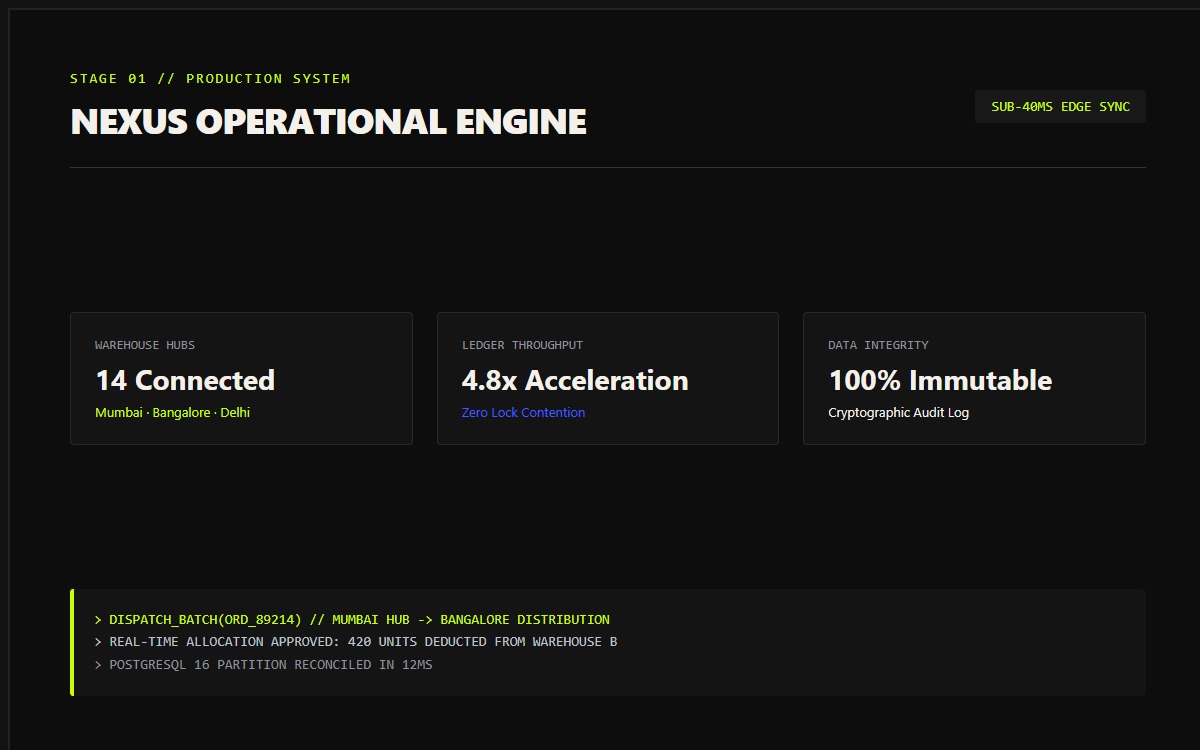This screenshot has height=750, width=1200.
Task: Click the SUB-40MS EDGE SYNC badge
Action: pos(1060,107)
